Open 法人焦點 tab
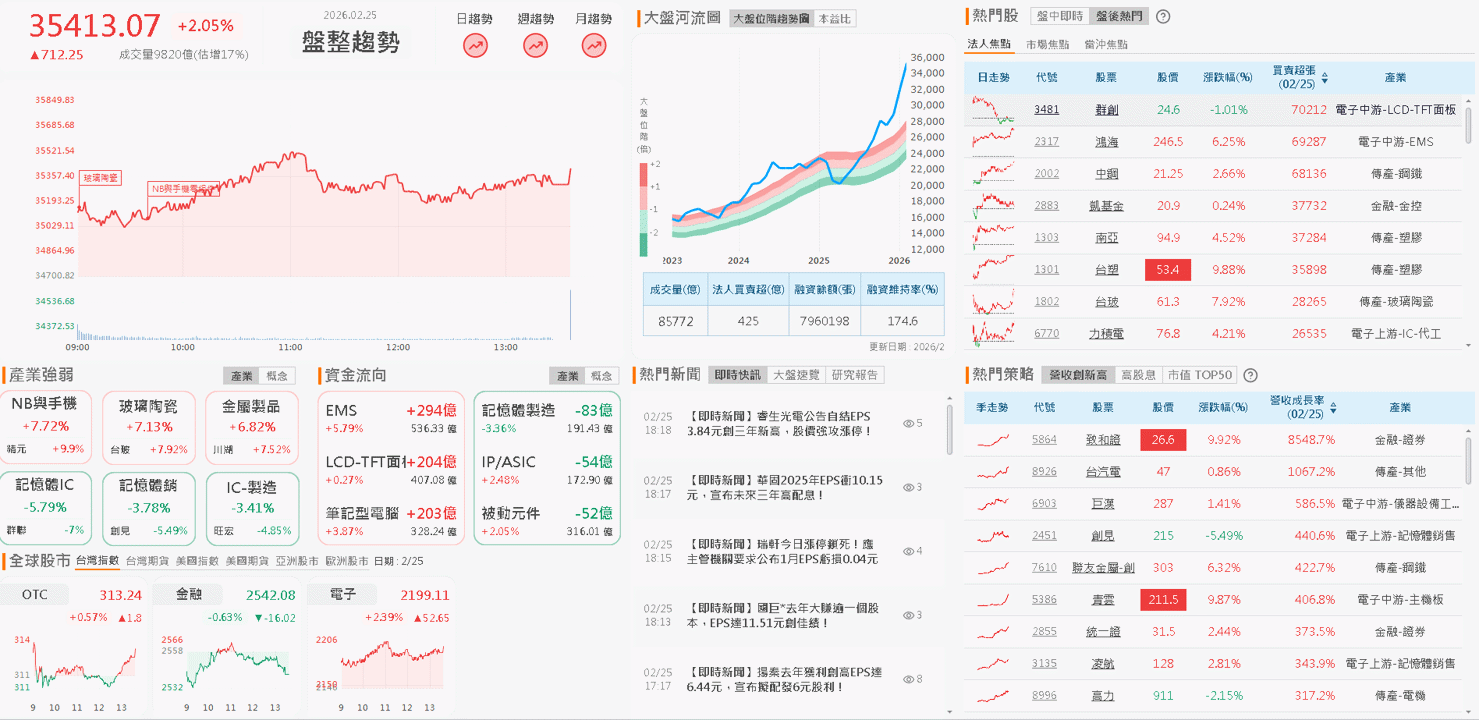 pos(989,45)
